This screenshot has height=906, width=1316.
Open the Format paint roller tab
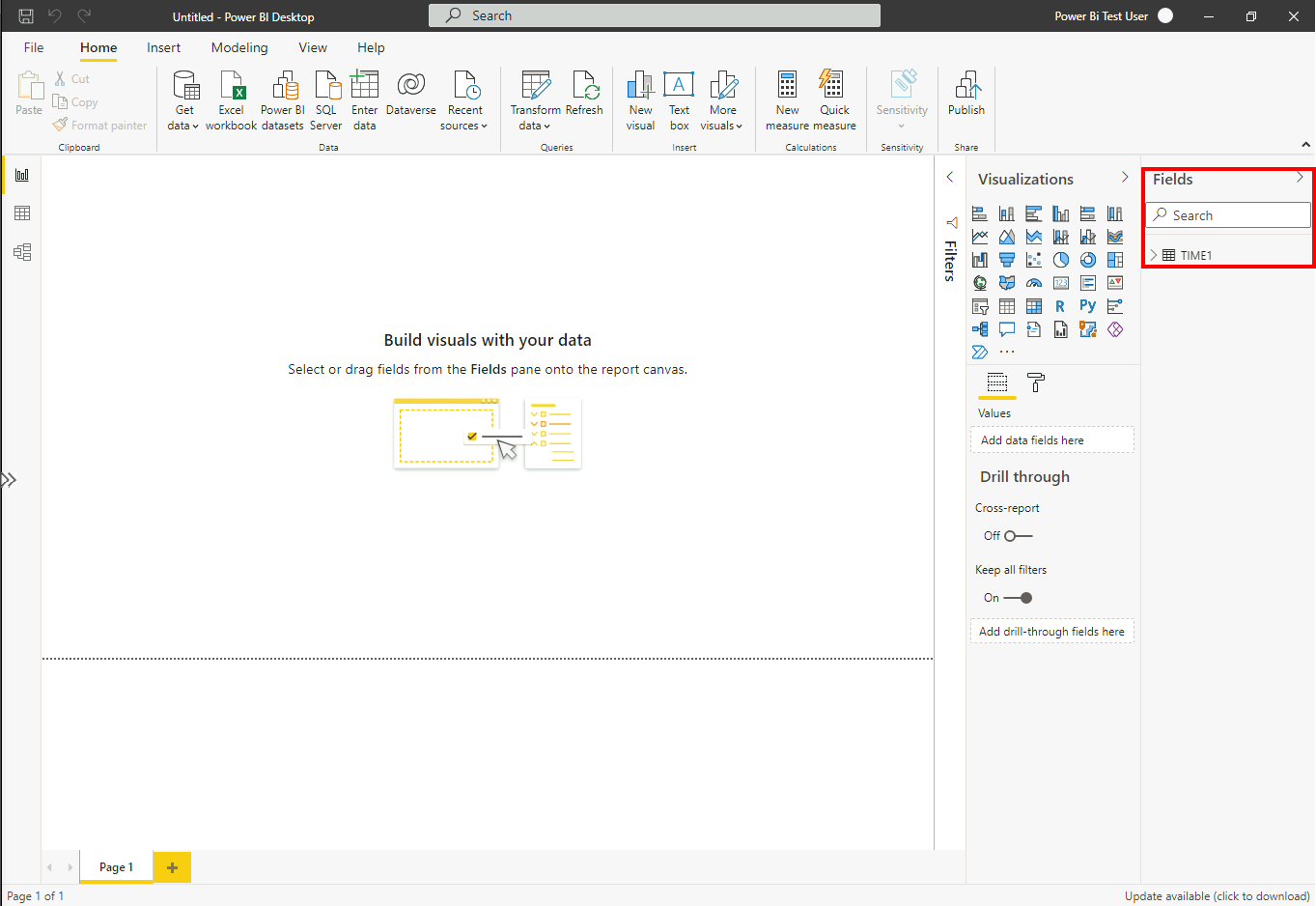point(1036,382)
